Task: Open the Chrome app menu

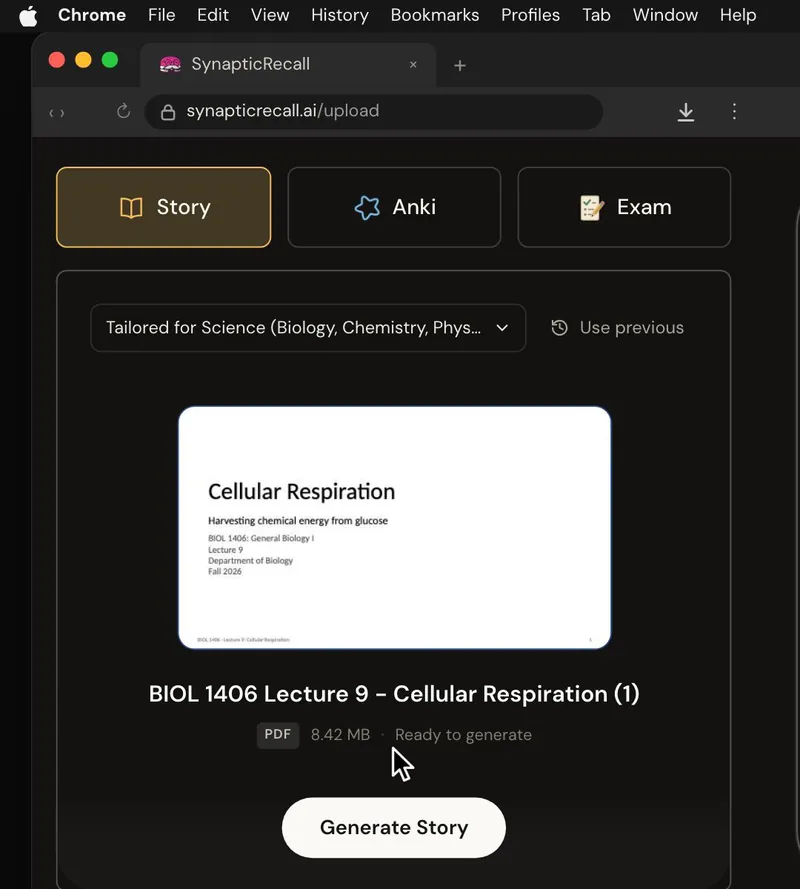Action: [x=92, y=15]
